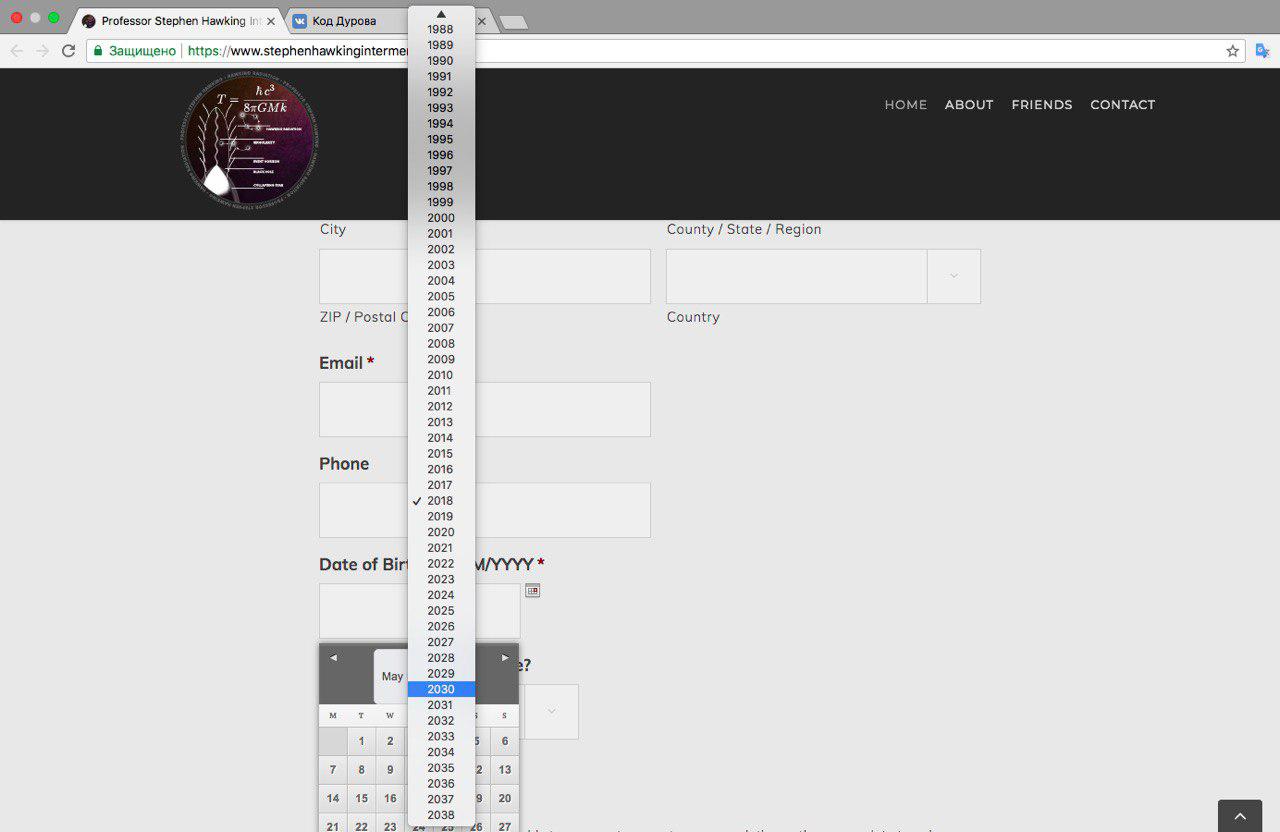Expand the County / State / Region dropdown
Screen dimensions: 1280x832
tap(954, 276)
